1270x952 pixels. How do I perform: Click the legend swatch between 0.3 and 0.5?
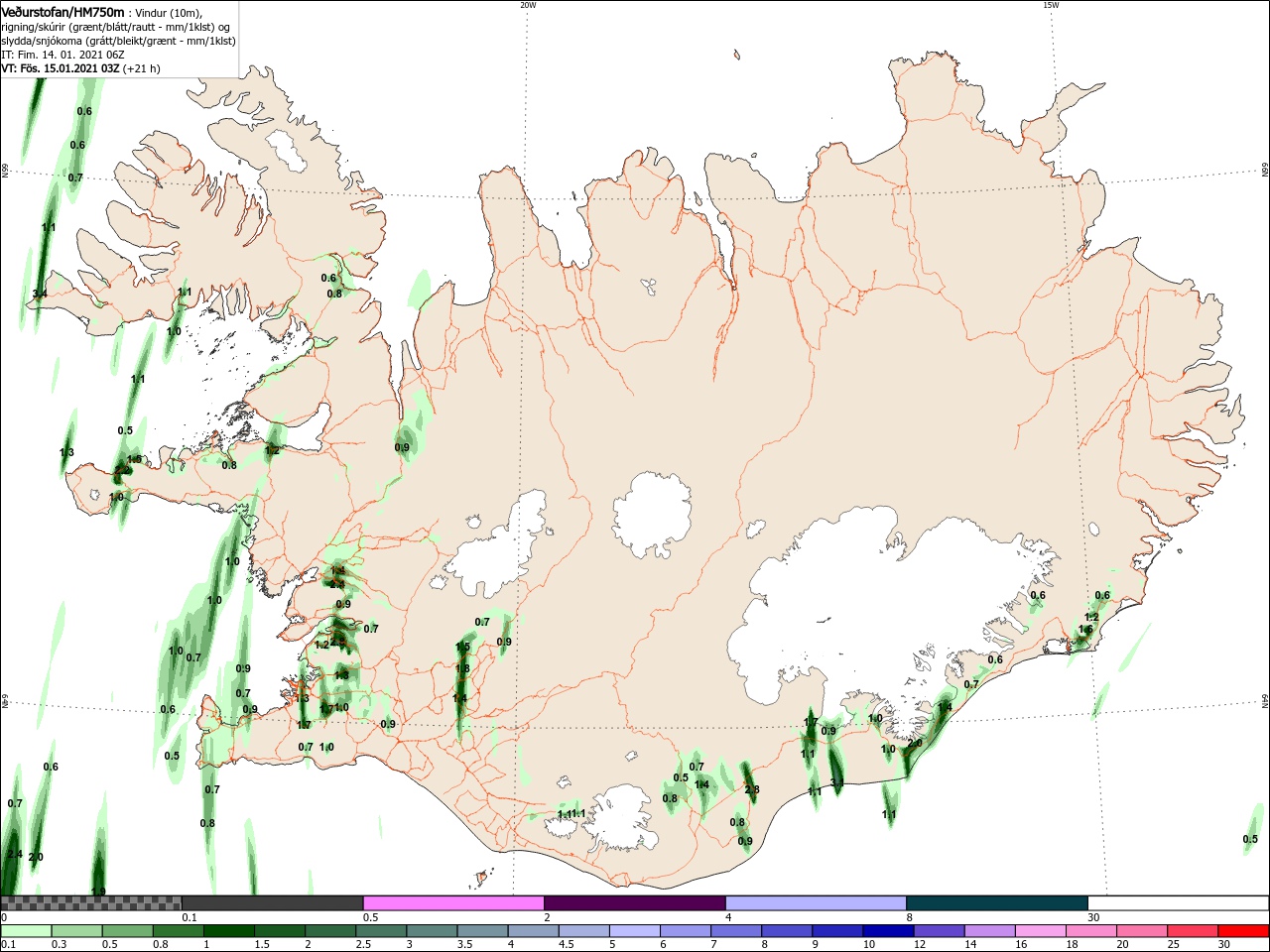point(76,931)
